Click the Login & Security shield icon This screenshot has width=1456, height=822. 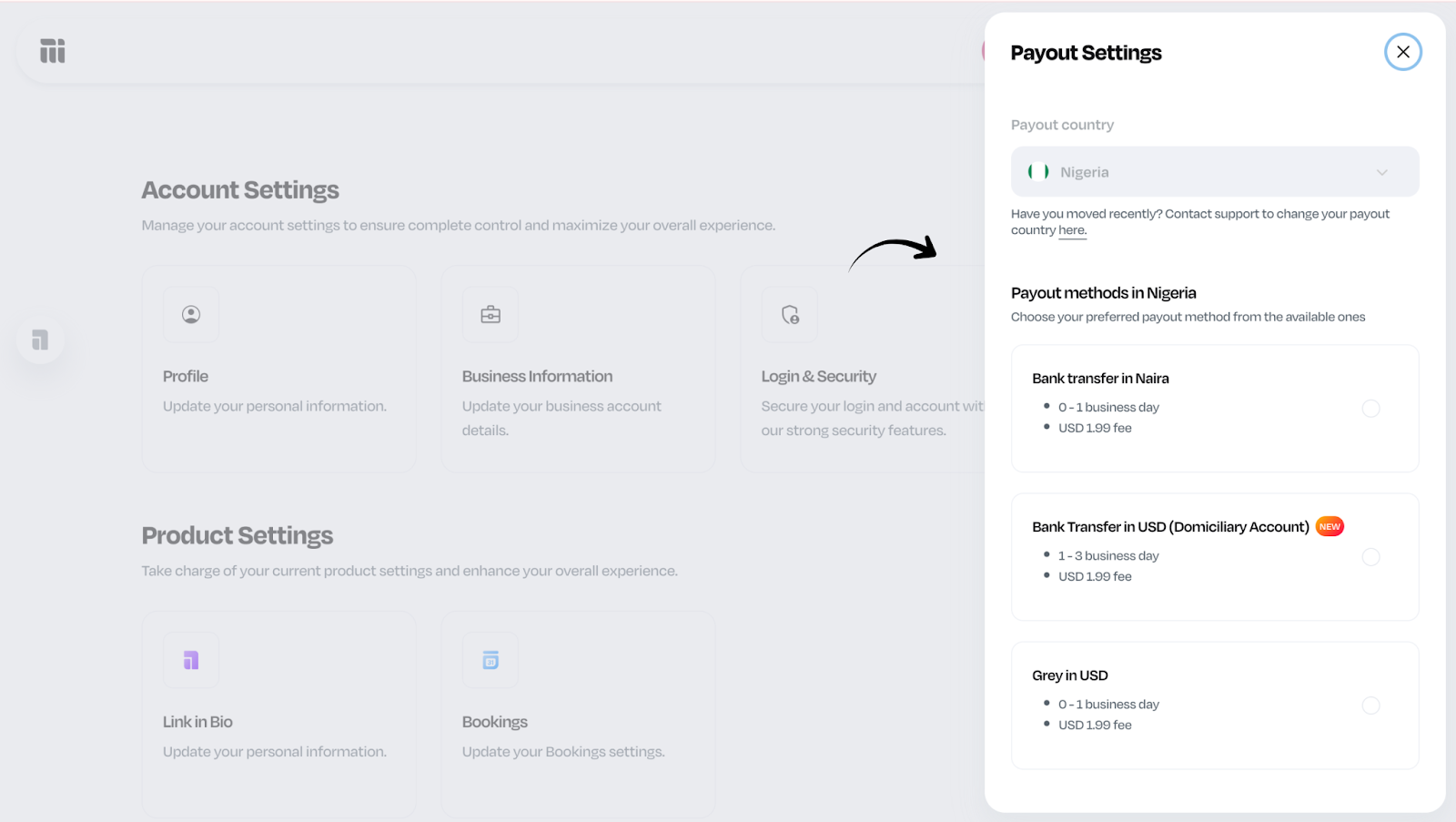790,315
